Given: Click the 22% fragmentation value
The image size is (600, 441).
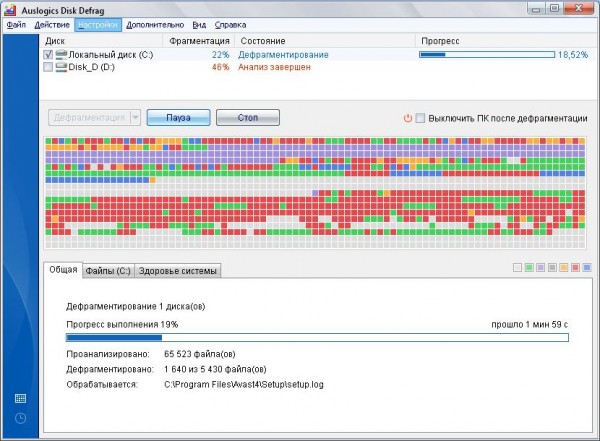Looking at the screenshot, I should (x=220, y=55).
